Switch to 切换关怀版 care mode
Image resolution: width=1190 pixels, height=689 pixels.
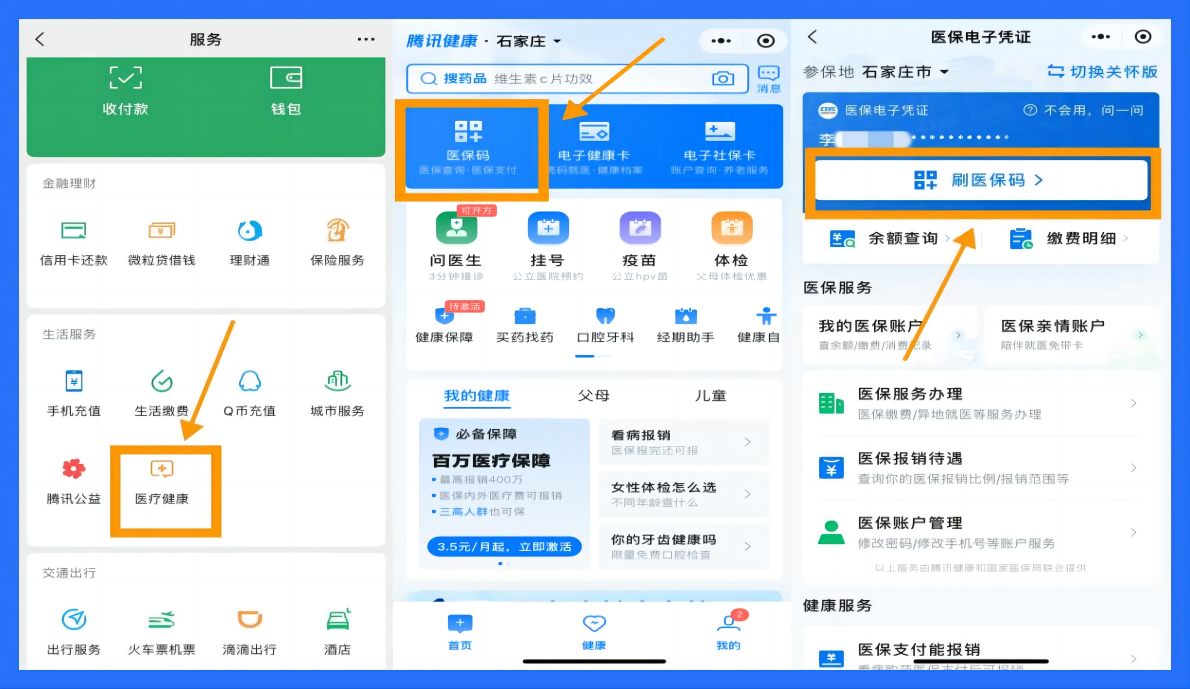(x=1102, y=72)
